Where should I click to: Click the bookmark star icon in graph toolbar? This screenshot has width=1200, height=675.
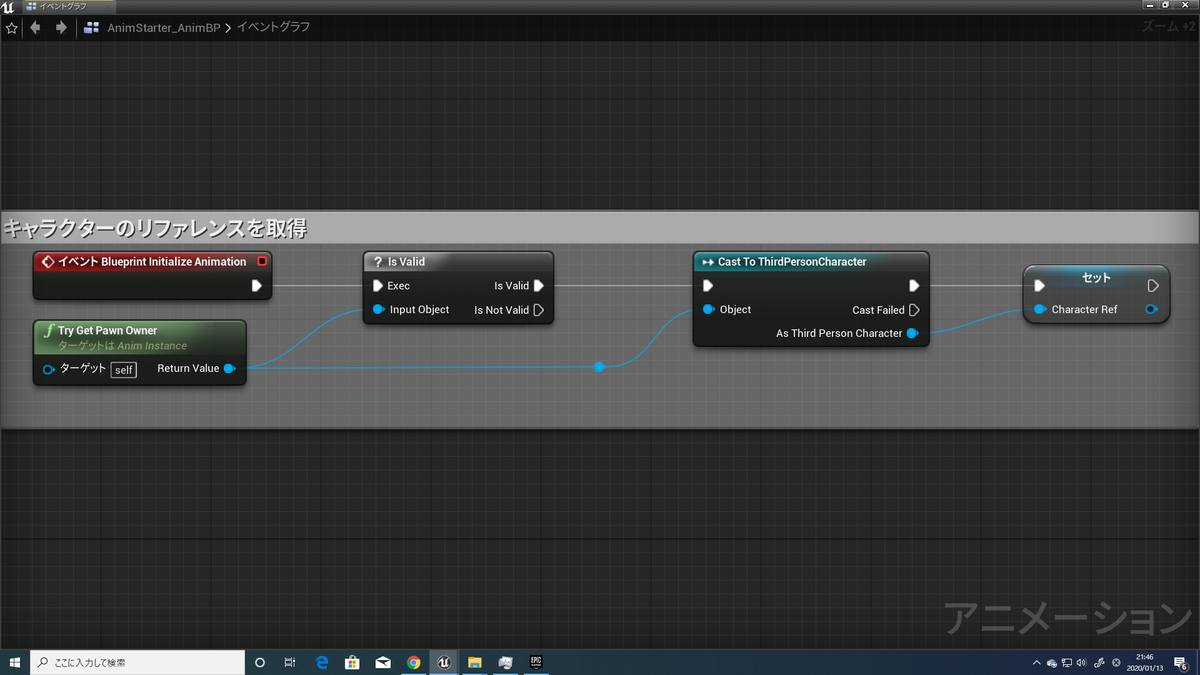(x=12, y=28)
